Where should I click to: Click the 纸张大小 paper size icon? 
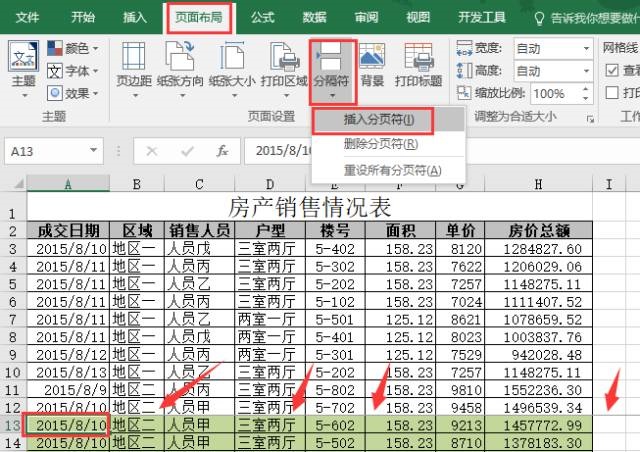(232, 56)
